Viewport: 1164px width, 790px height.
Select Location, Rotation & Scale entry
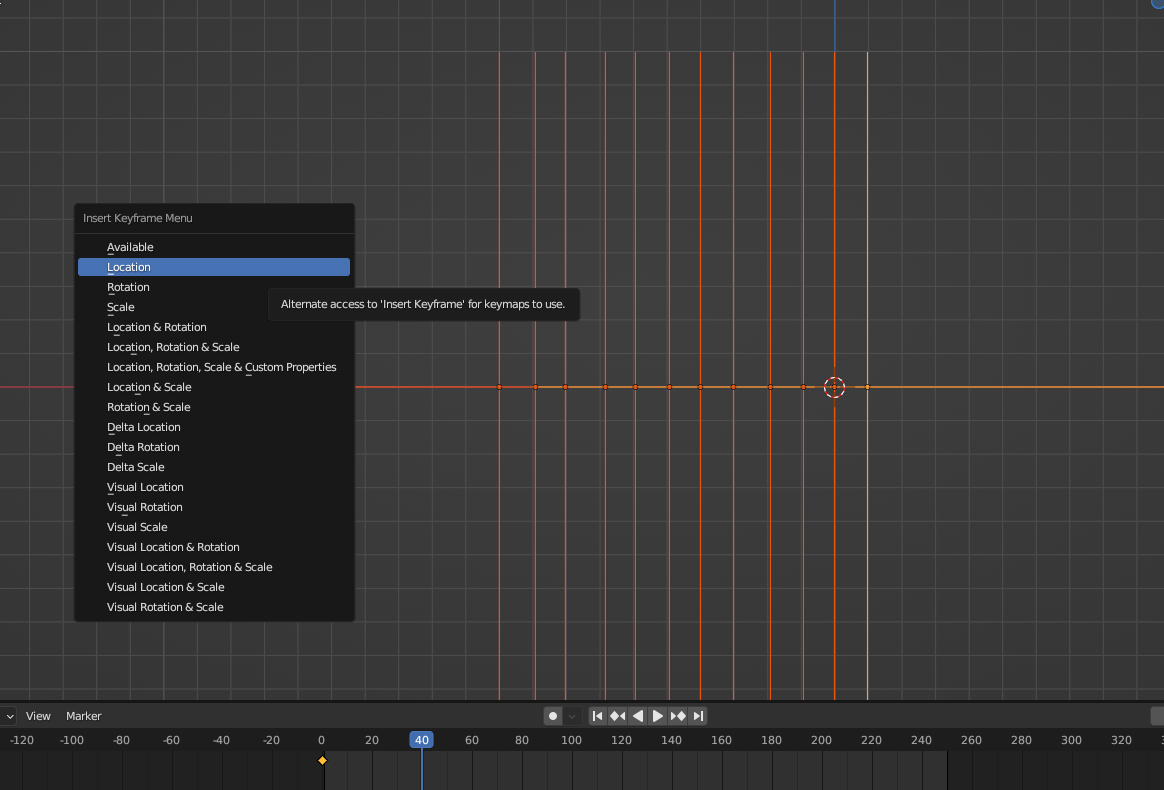pyautogui.click(x=214, y=347)
